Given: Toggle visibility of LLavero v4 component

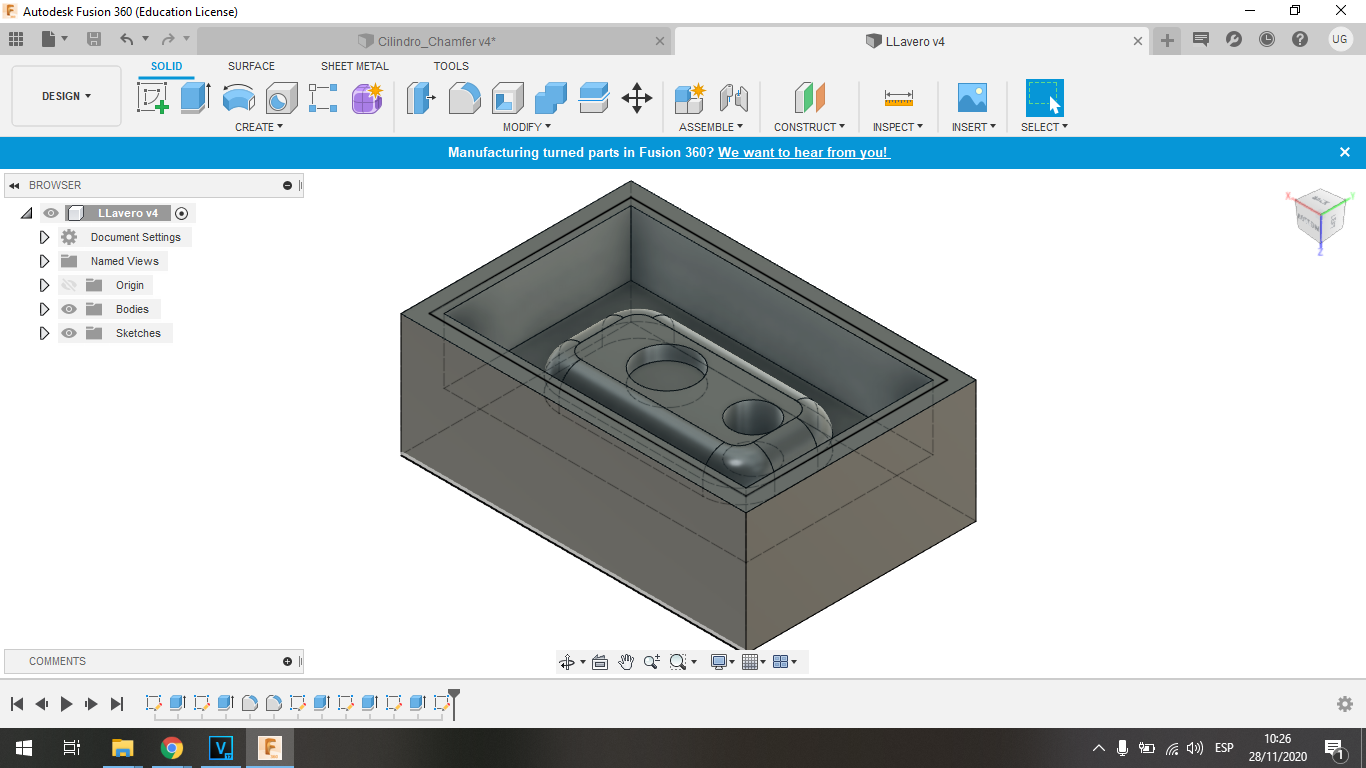Looking at the screenshot, I should tap(51, 213).
